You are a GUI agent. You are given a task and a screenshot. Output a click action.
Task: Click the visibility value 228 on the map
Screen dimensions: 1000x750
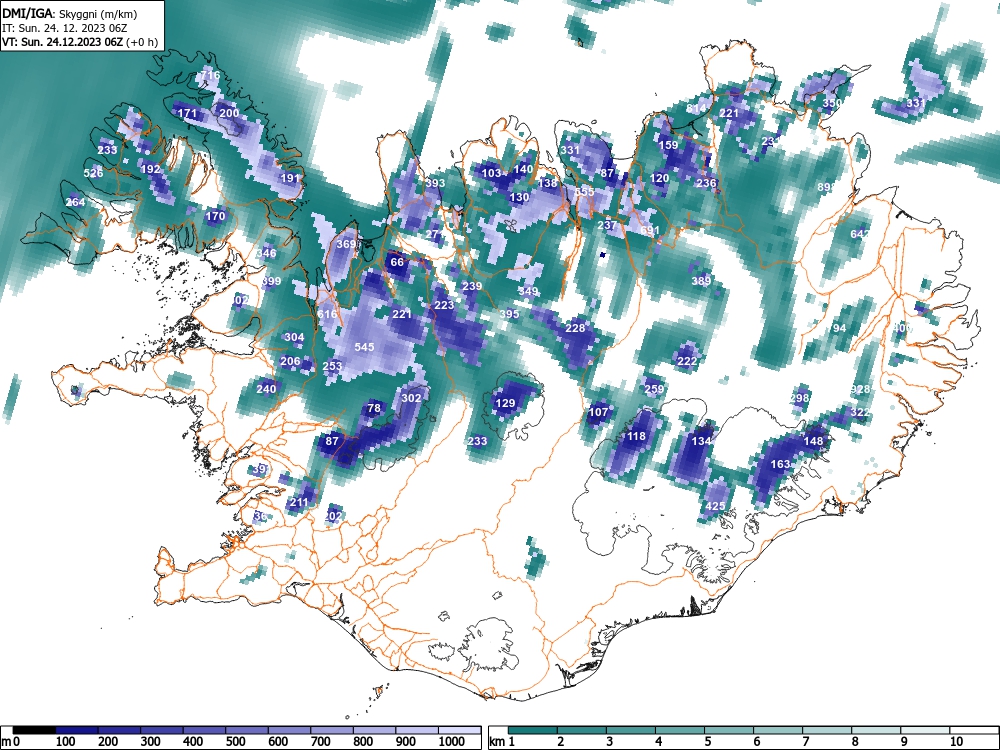[x=575, y=328]
